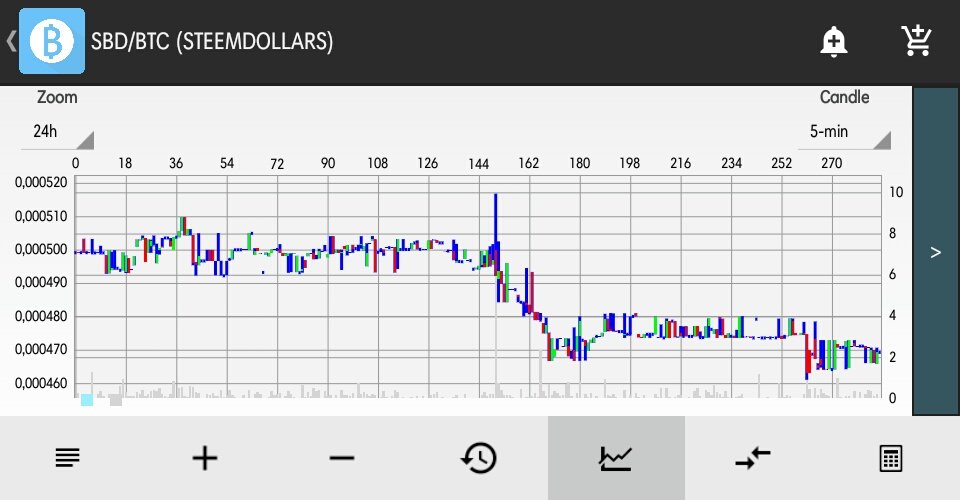Viewport: 960px width, 500px height.
Task: Click the volume axis label 10
Action: [896, 193]
